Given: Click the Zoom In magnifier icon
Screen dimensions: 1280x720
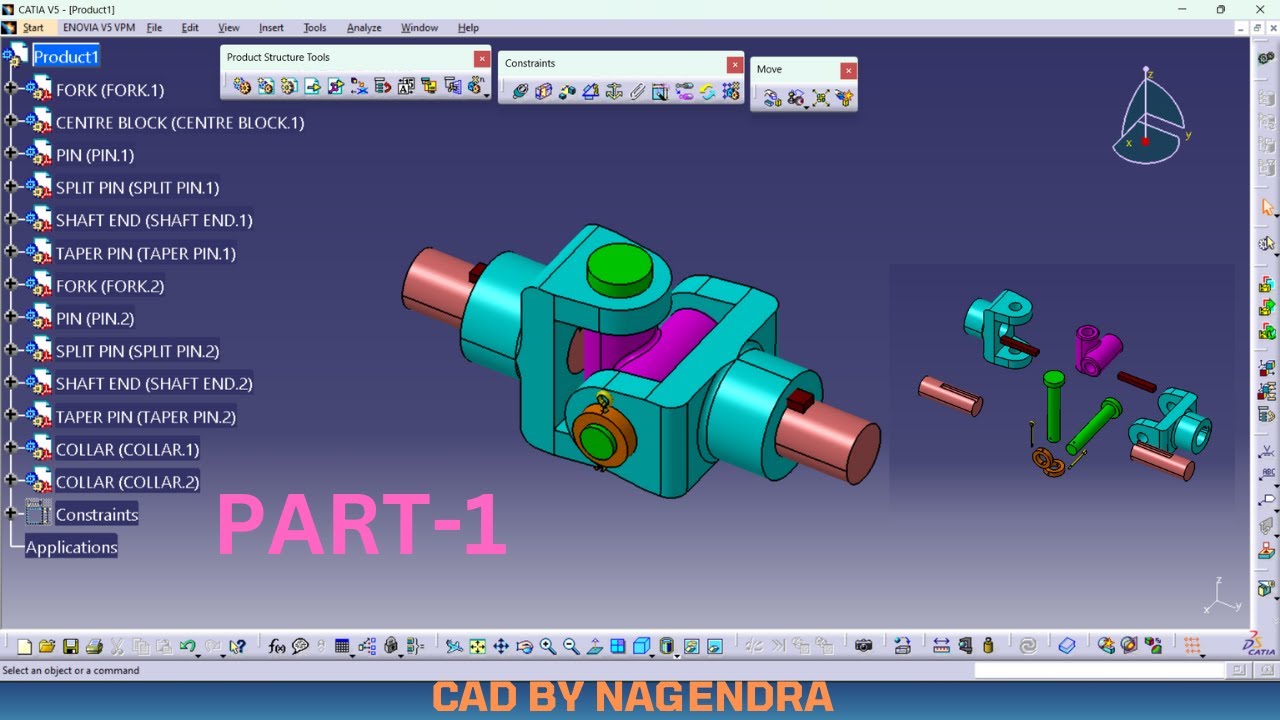Looking at the screenshot, I should [548, 646].
